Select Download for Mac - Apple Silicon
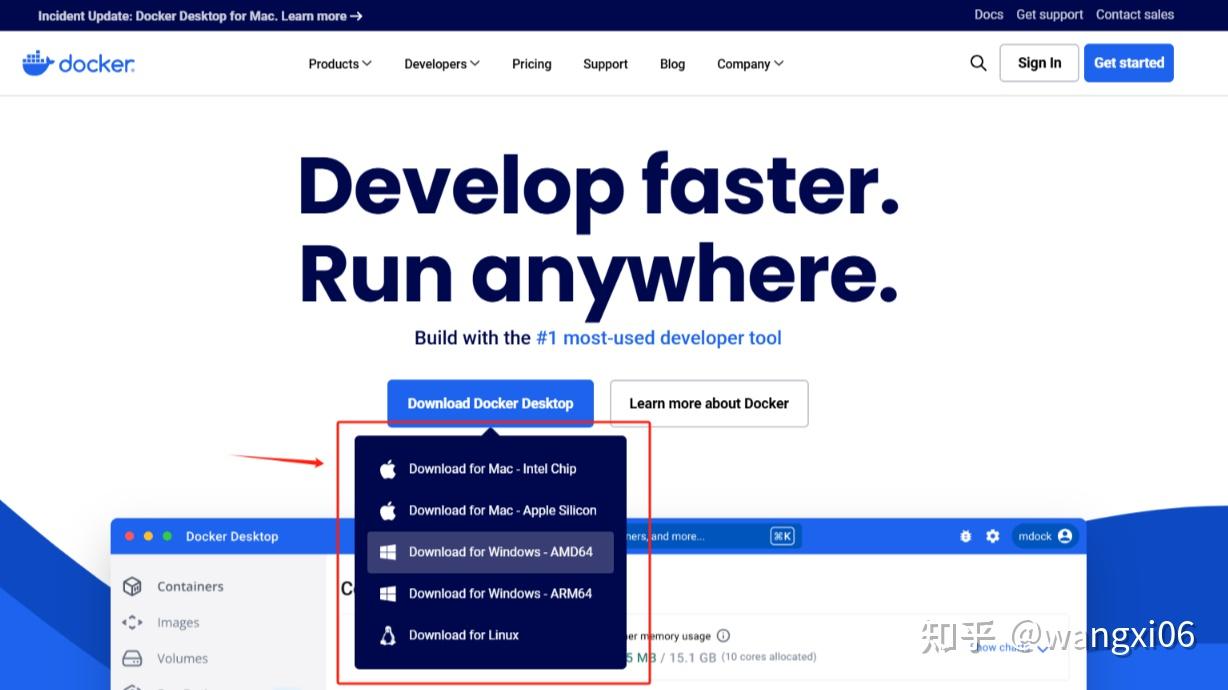 coord(502,510)
